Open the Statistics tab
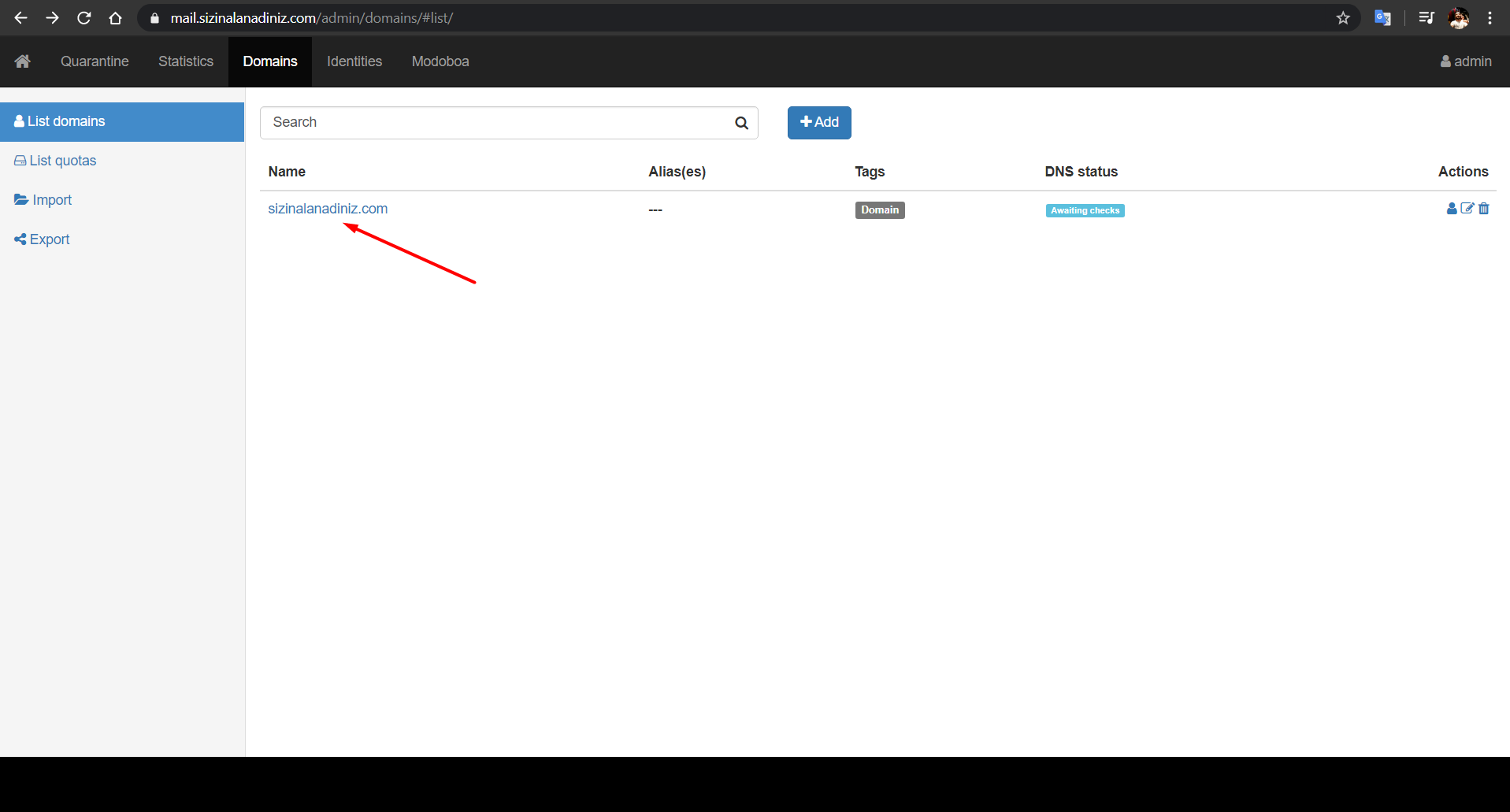1510x812 pixels. coord(186,61)
